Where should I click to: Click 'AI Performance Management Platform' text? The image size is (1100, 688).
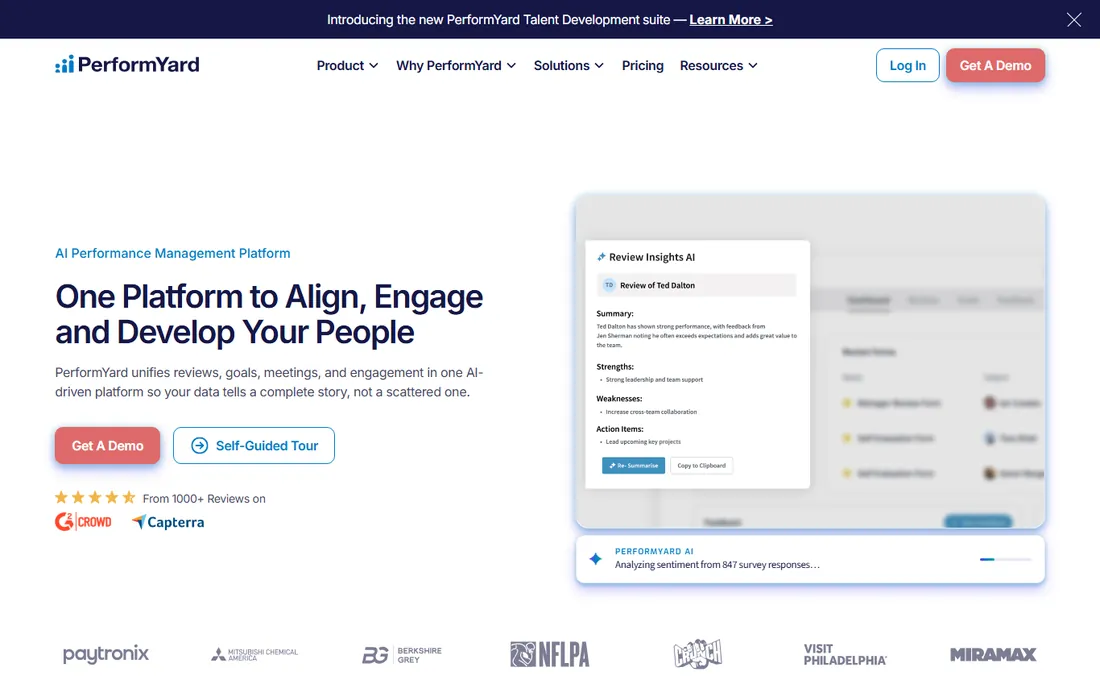tap(173, 253)
